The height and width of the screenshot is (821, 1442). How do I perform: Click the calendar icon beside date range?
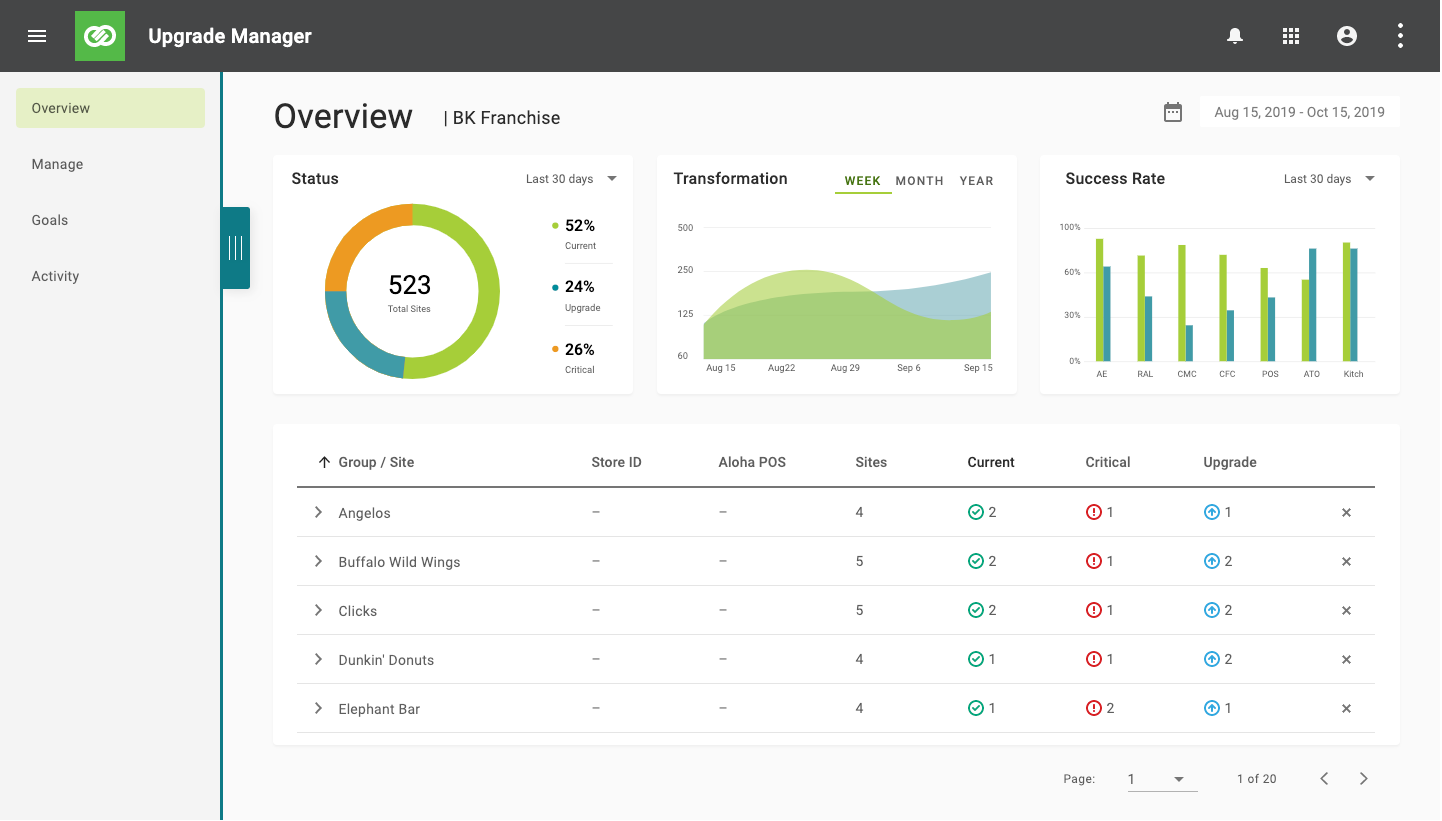pyautogui.click(x=1173, y=112)
